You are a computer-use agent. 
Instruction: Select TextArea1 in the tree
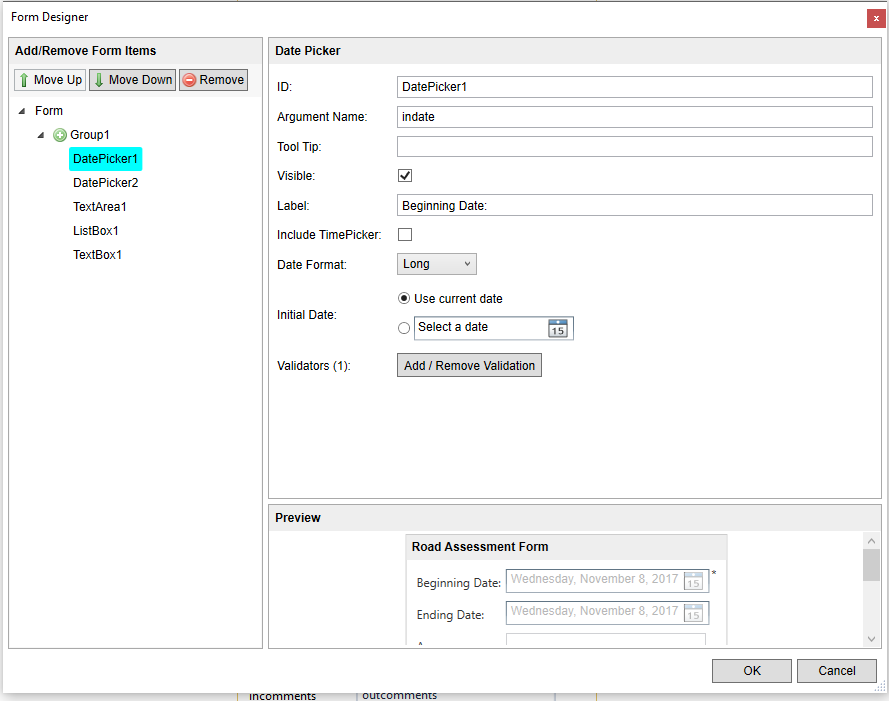point(100,206)
